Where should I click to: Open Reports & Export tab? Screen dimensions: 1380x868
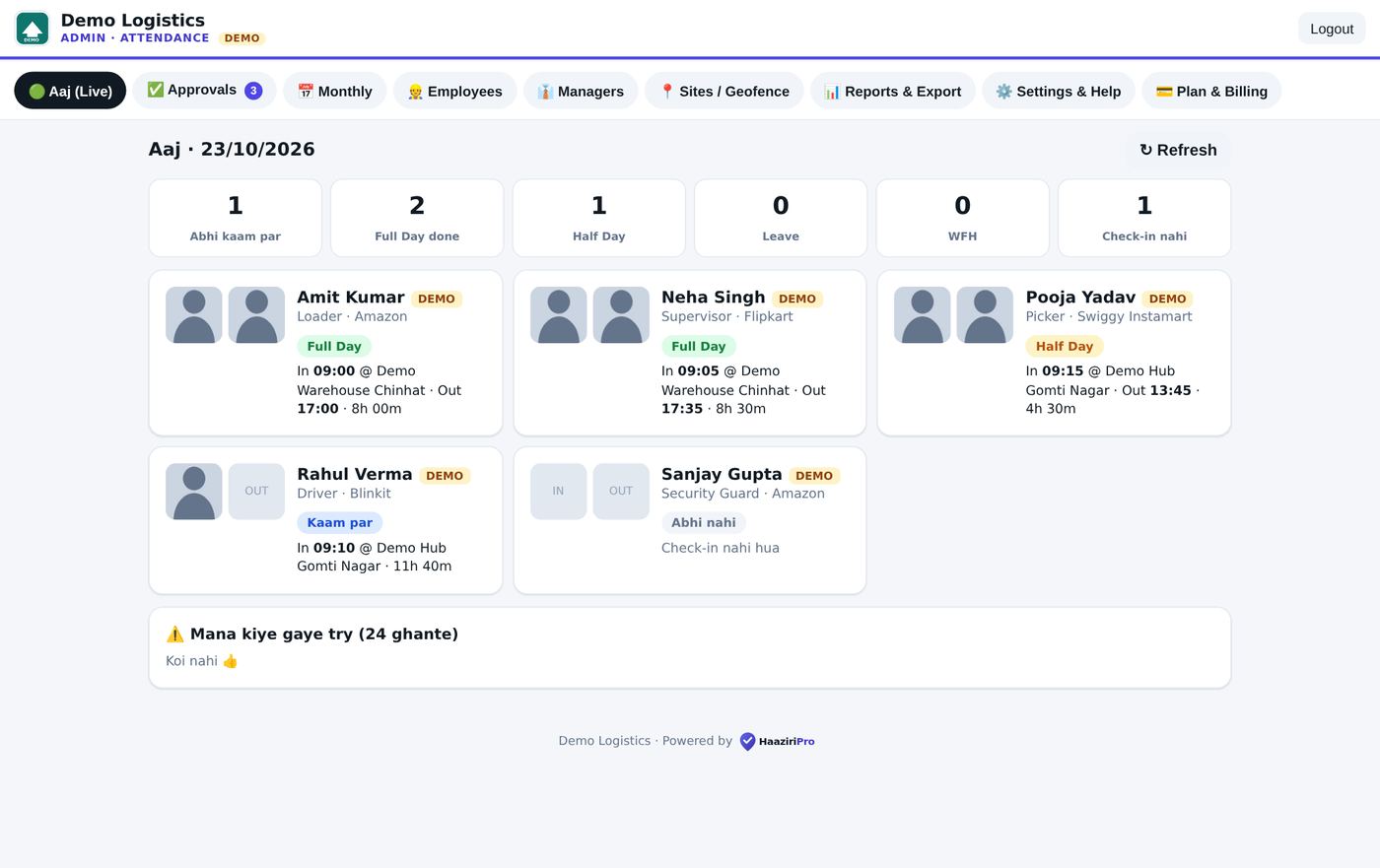click(x=892, y=91)
